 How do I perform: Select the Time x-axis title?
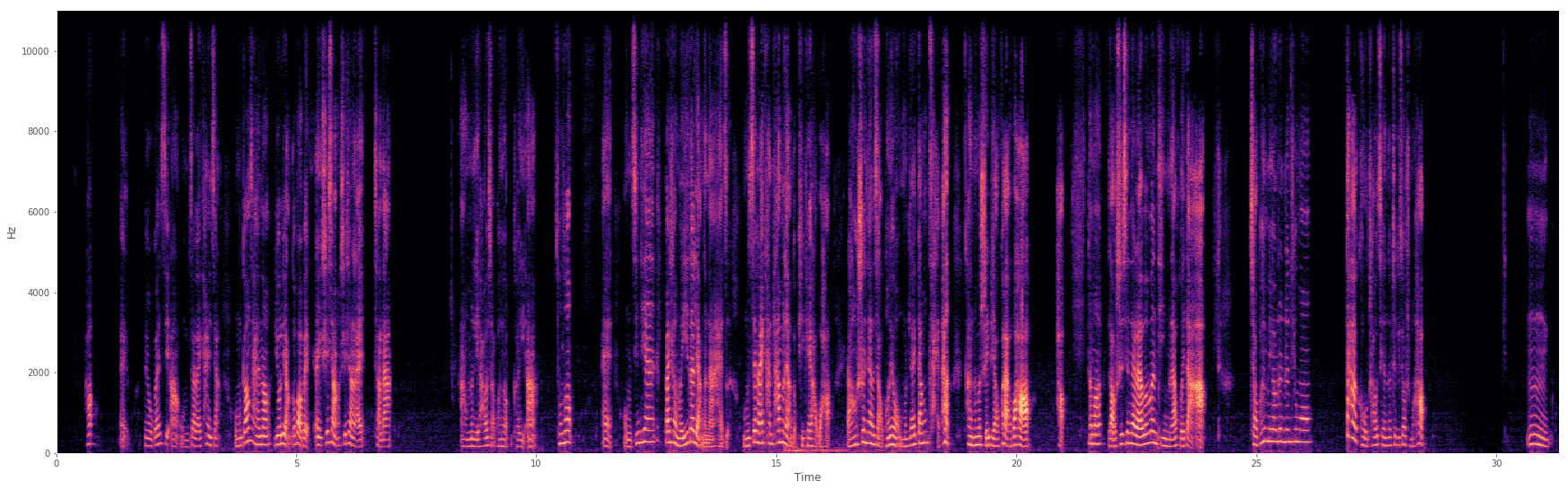(x=807, y=477)
